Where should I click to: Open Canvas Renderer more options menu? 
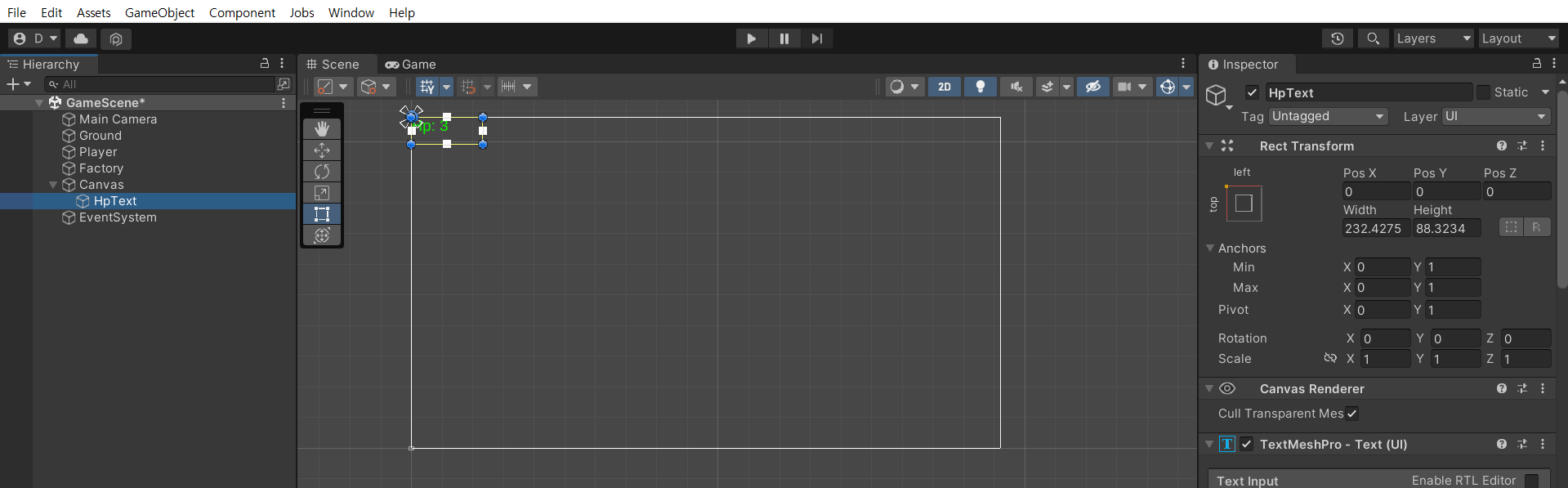pyautogui.click(x=1543, y=388)
